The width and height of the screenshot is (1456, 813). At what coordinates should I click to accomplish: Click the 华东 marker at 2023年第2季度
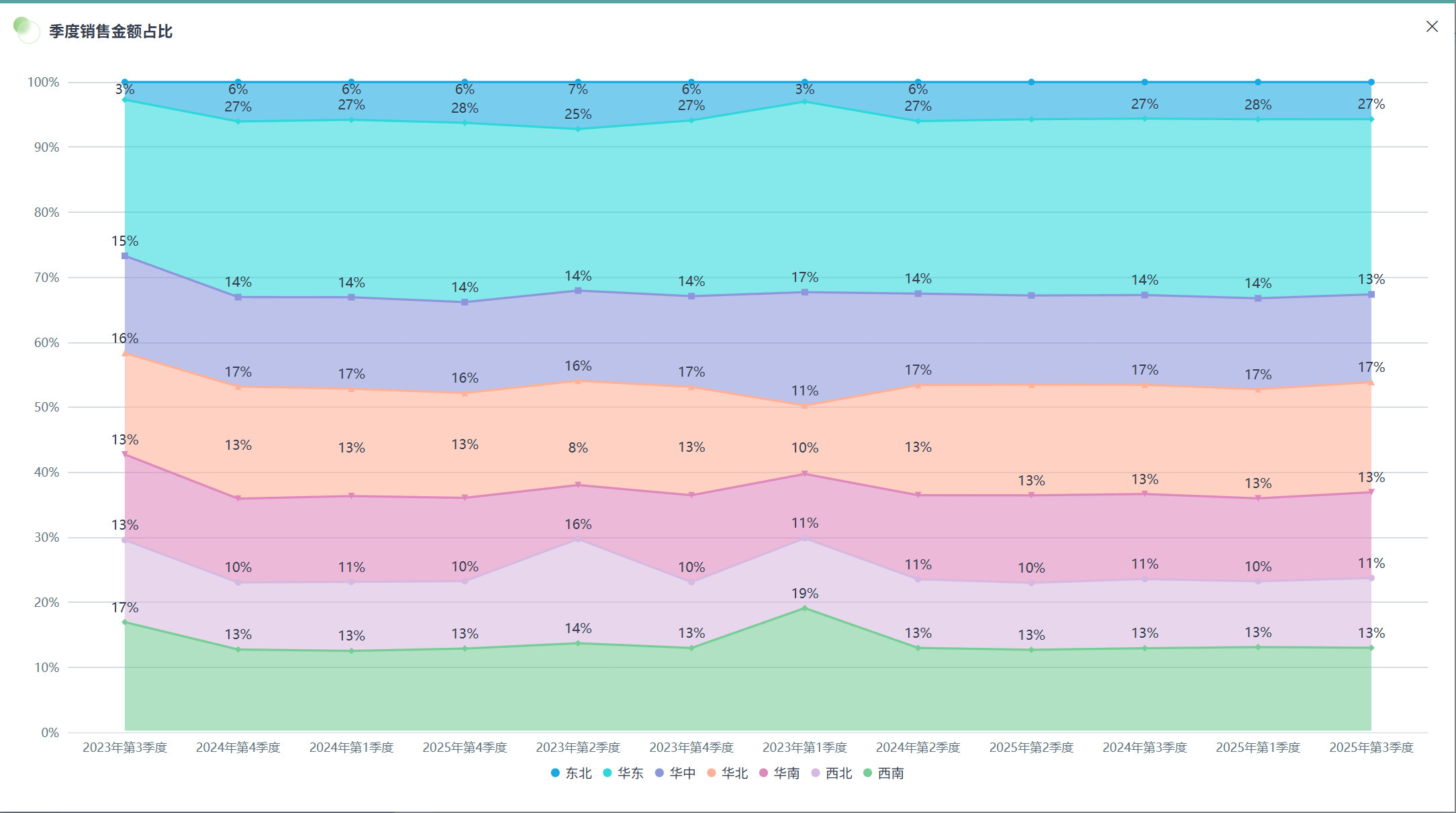click(578, 129)
